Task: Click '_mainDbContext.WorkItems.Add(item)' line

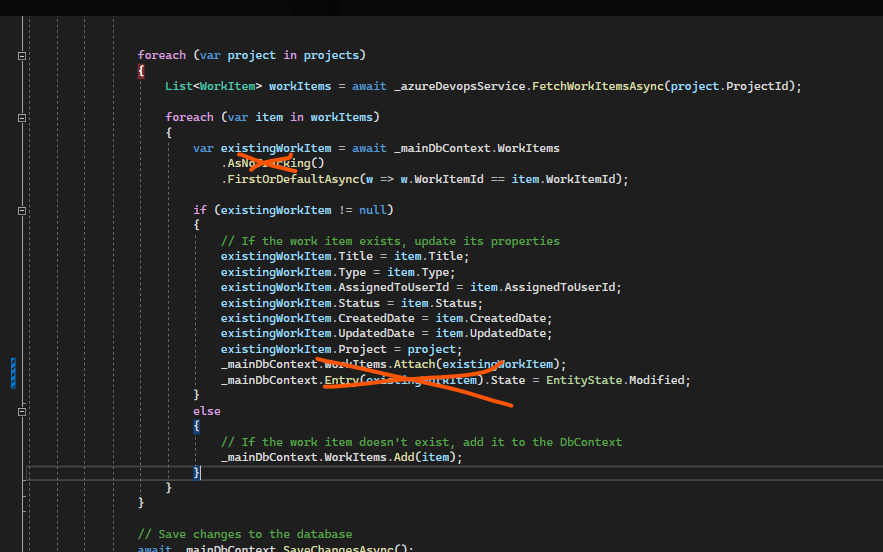Action: 341,457
